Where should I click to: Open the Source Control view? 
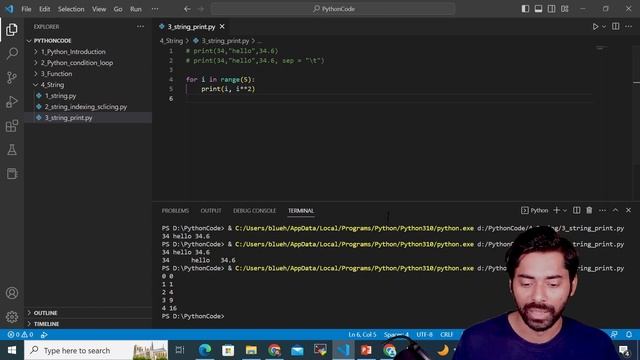[x=12, y=78]
